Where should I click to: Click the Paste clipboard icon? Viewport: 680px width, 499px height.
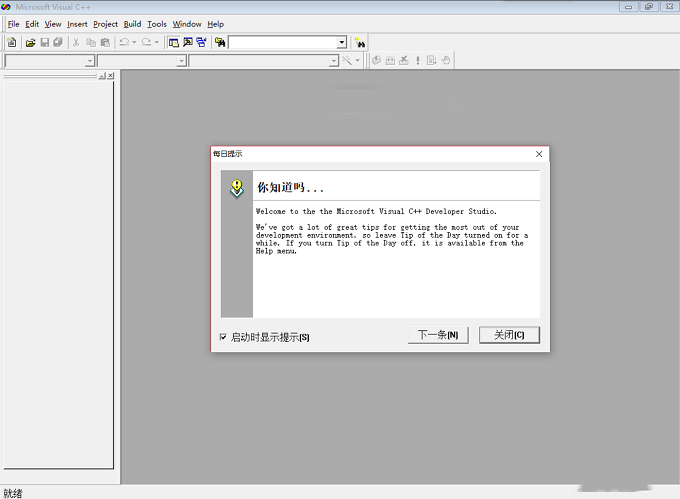pos(105,42)
